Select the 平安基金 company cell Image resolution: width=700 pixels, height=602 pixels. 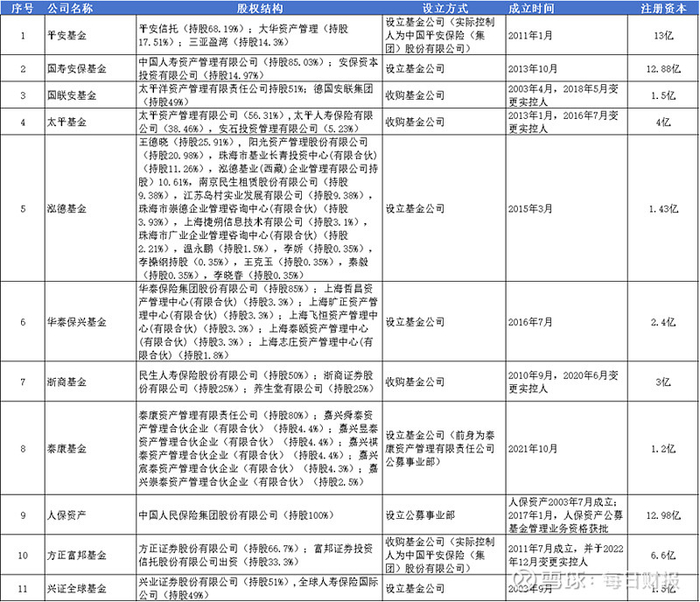(91, 35)
